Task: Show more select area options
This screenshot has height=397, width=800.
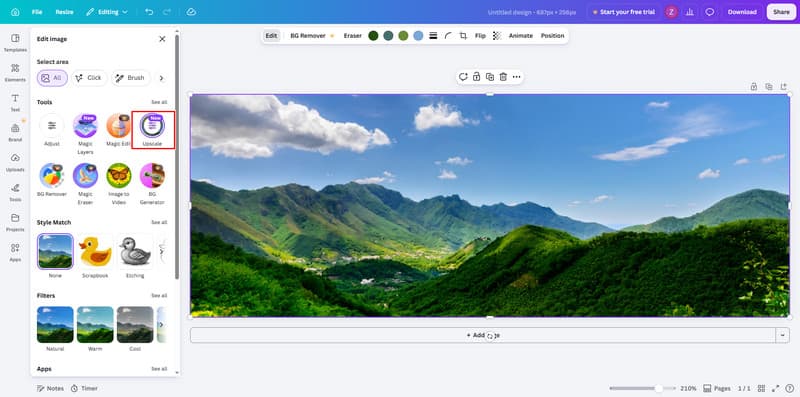Action: pyautogui.click(x=162, y=78)
